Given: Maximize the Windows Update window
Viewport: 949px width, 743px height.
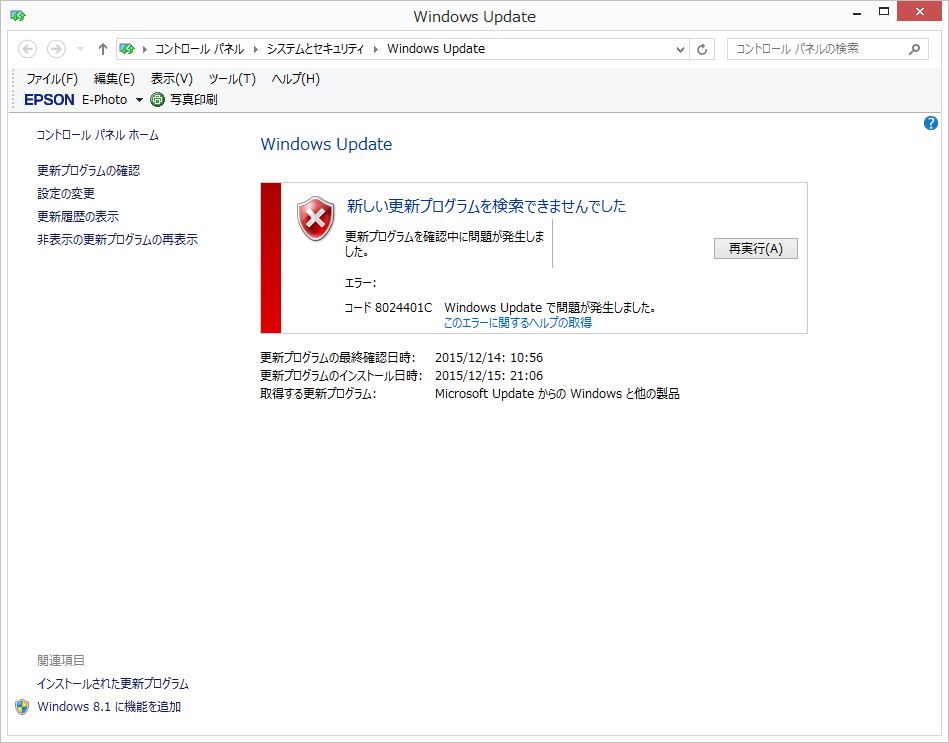Looking at the screenshot, I should [x=884, y=12].
